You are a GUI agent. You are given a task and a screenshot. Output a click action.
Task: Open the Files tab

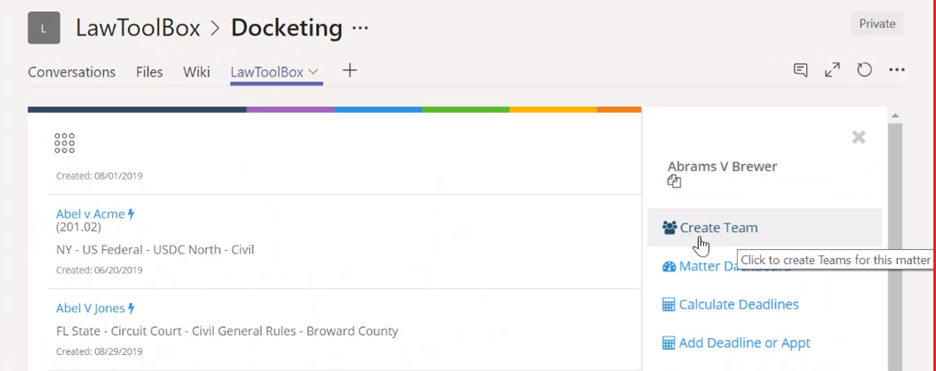coord(149,72)
